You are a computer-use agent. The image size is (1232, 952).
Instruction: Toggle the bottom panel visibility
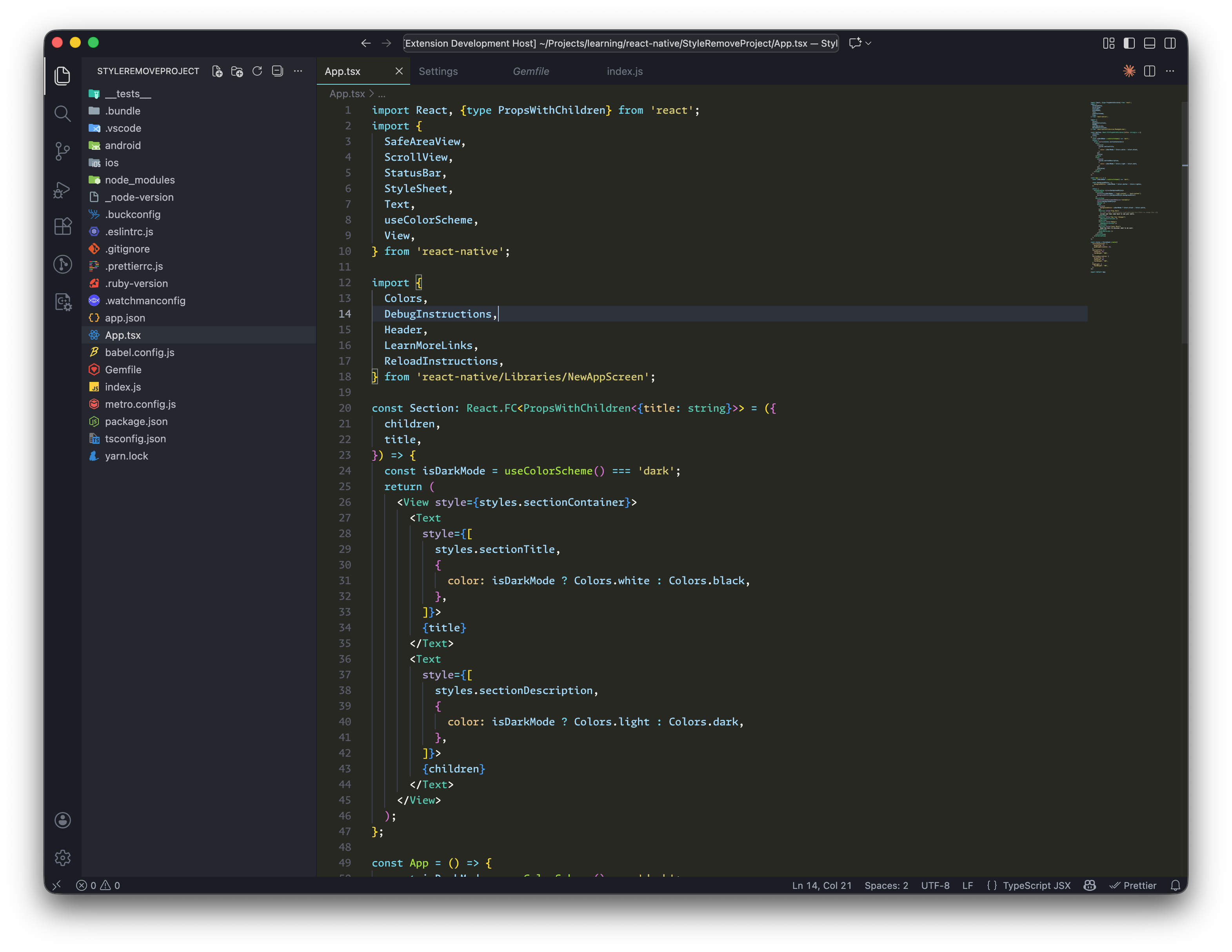[x=1149, y=44]
